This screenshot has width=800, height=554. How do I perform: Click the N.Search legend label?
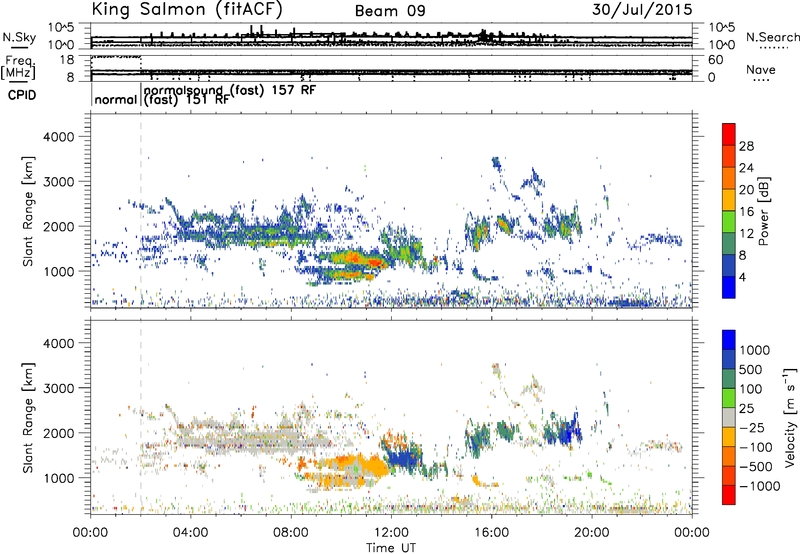[772, 37]
